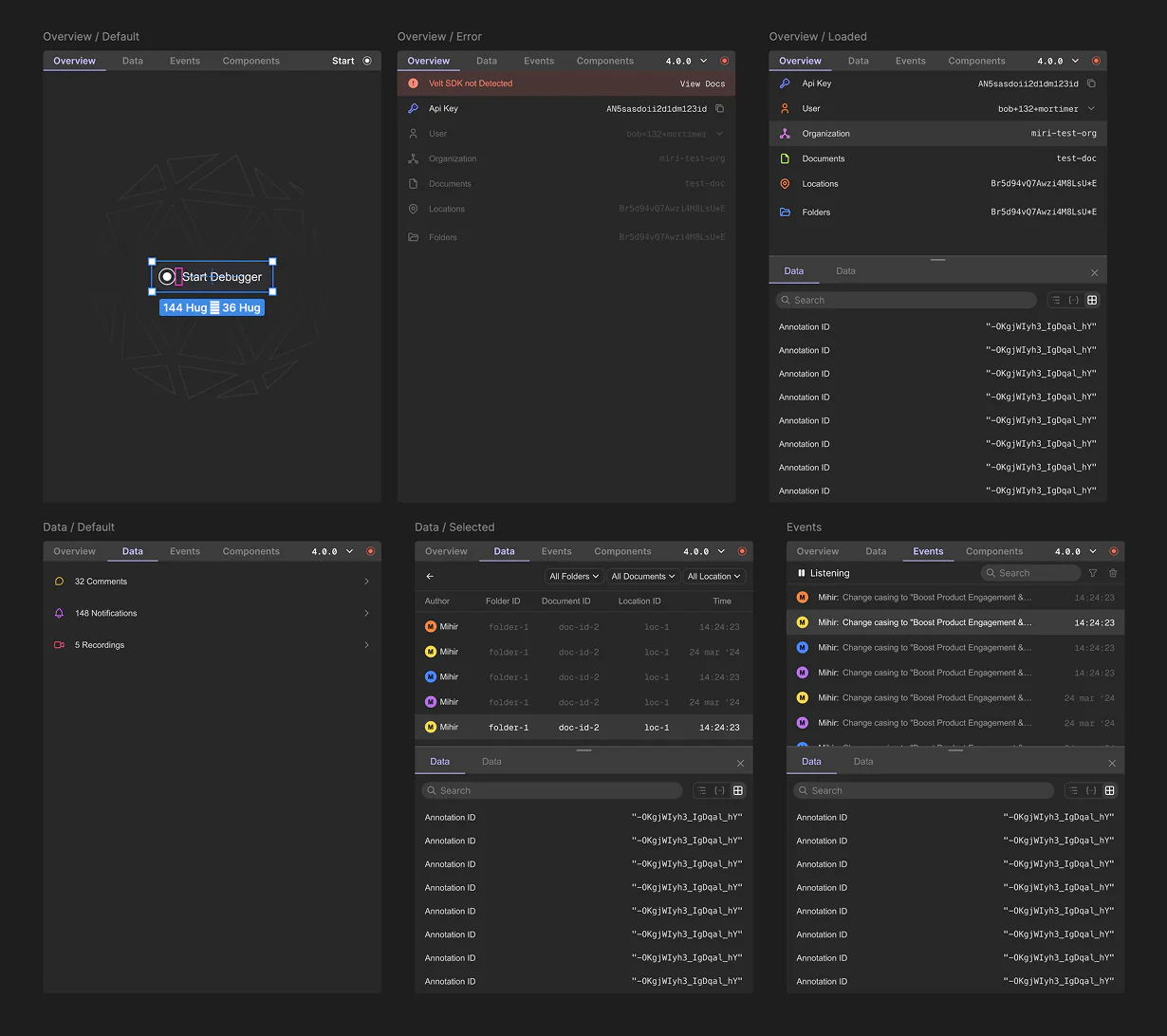Select the highlighted 14:24:23 event row in the Events frame
The height and width of the screenshot is (1036, 1167).
[x=955, y=622]
